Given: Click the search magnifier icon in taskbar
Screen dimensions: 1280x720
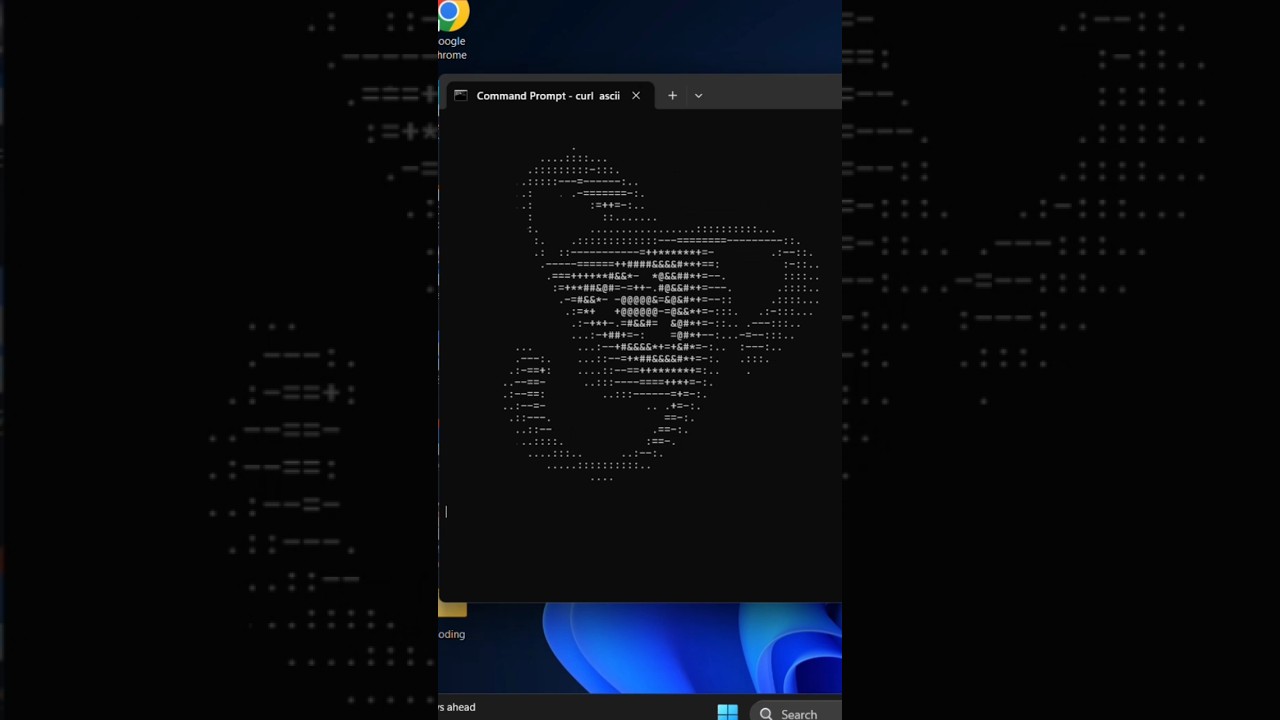Looking at the screenshot, I should point(766,714).
